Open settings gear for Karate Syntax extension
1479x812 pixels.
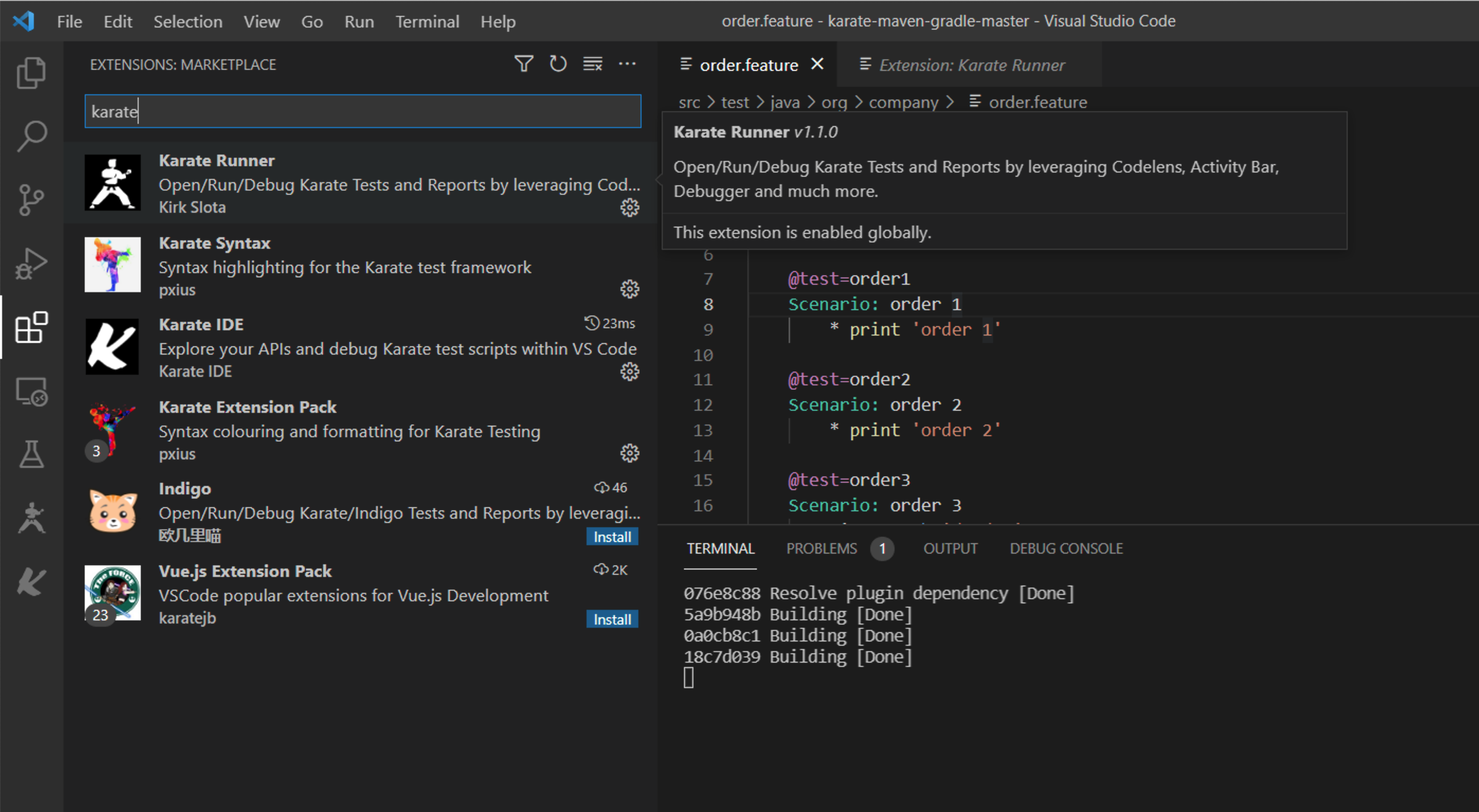point(630,290)
